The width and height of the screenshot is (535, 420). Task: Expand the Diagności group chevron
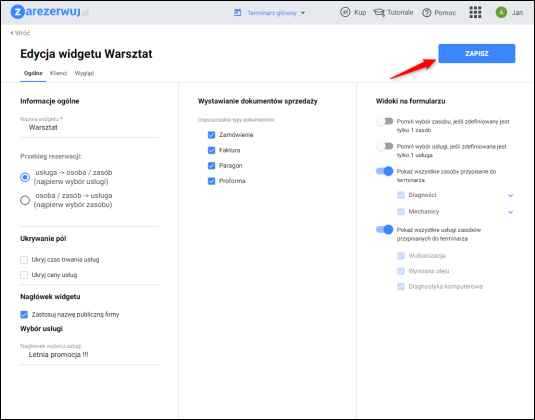pyautogui.click(x=510, y=195)
